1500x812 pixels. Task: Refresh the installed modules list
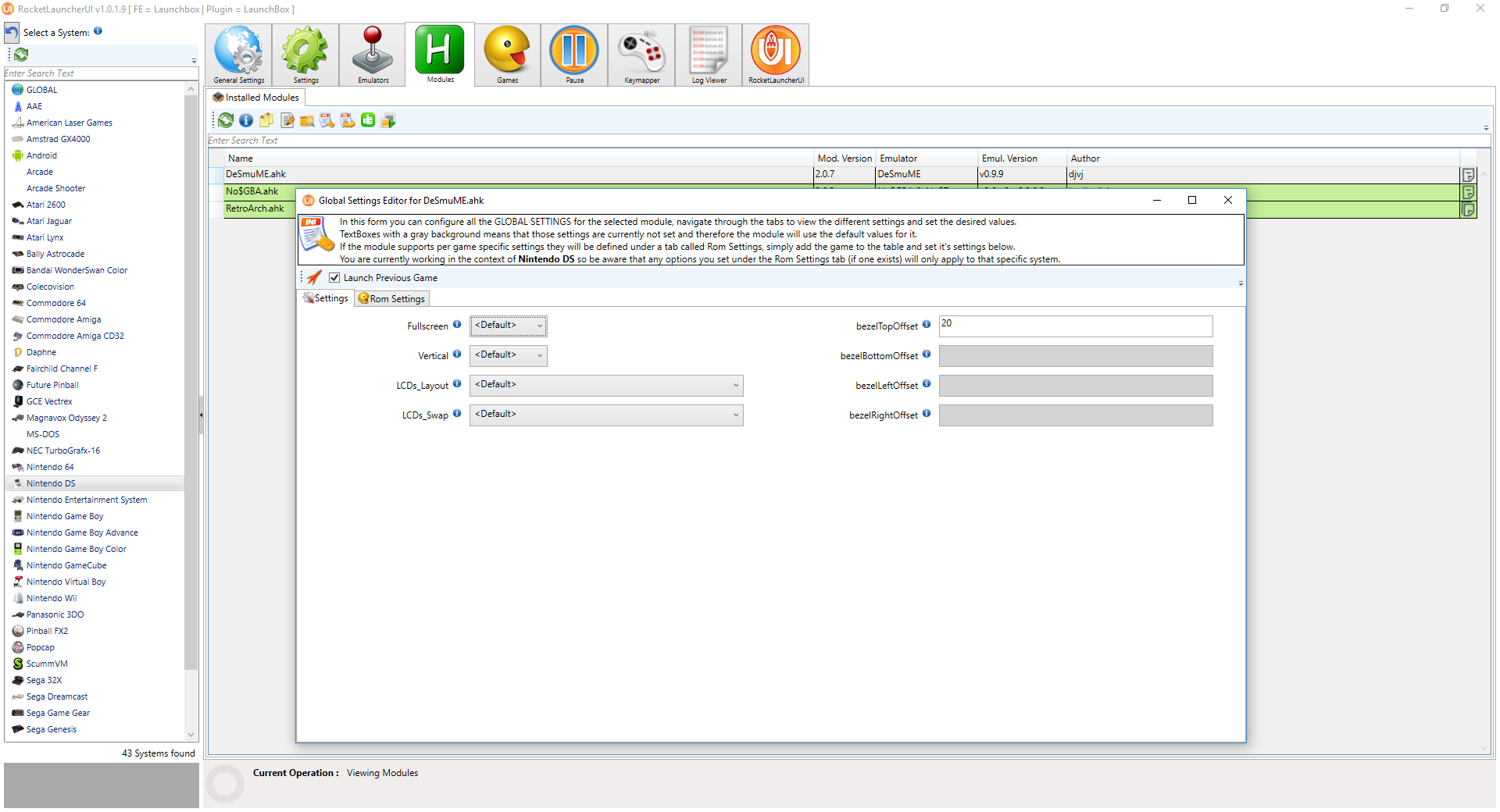(226, 120)
